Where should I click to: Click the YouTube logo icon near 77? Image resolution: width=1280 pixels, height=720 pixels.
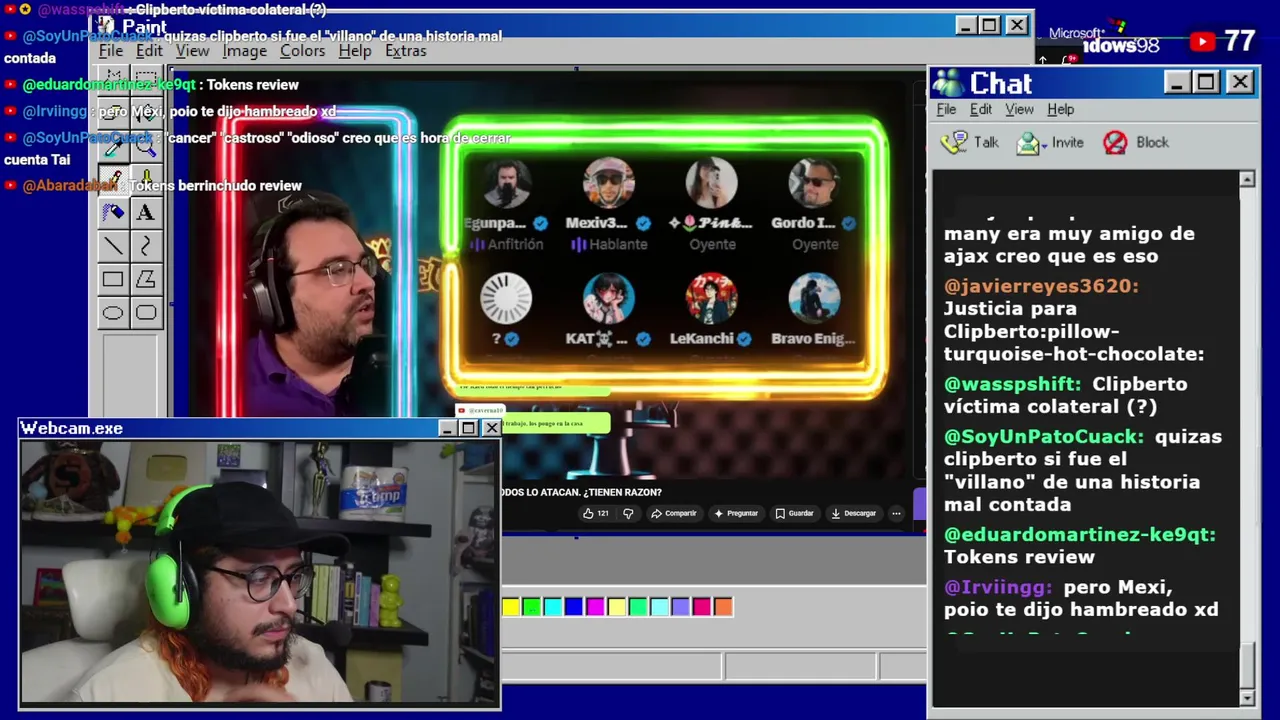coord(1202,42)
